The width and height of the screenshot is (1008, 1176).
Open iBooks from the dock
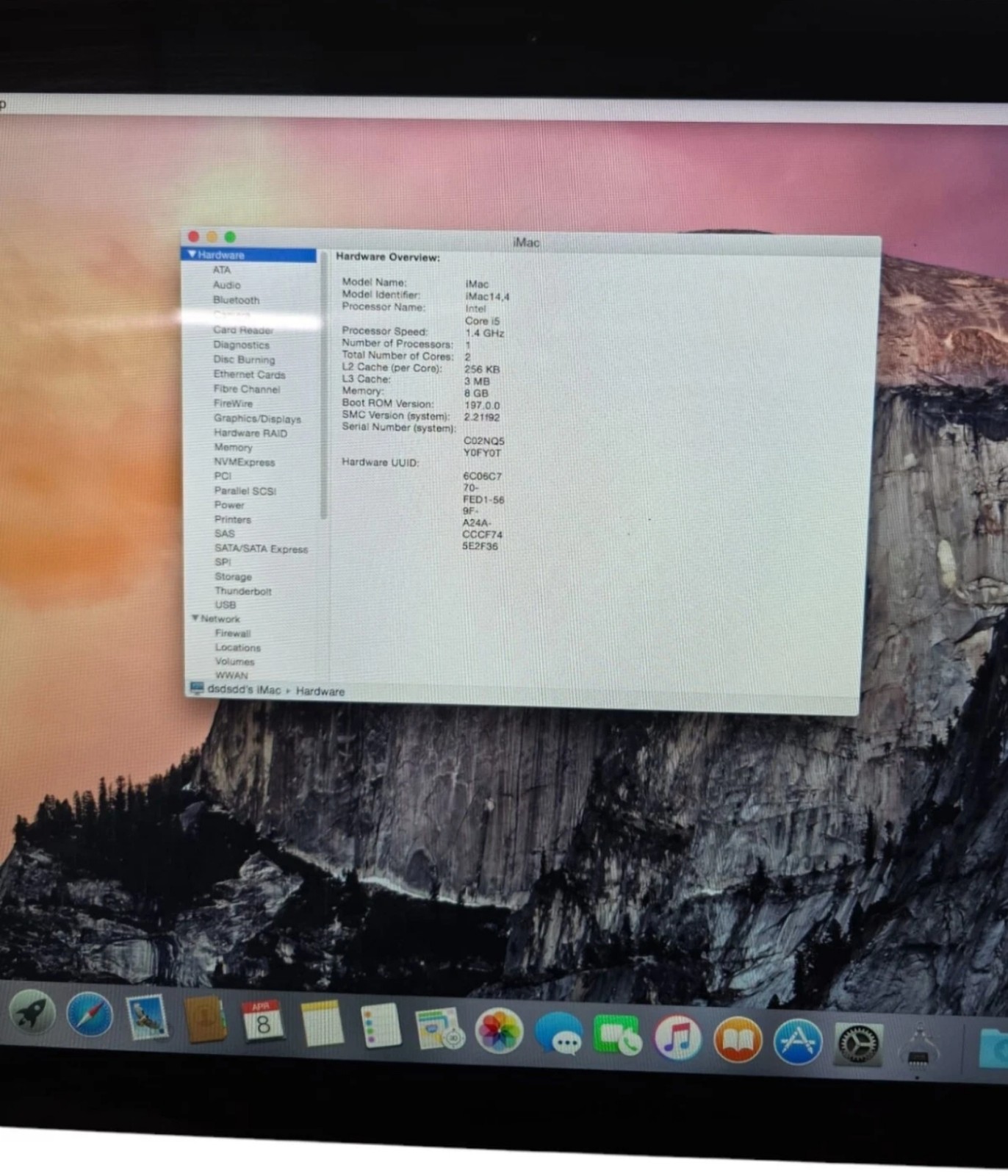point(738,1040)
